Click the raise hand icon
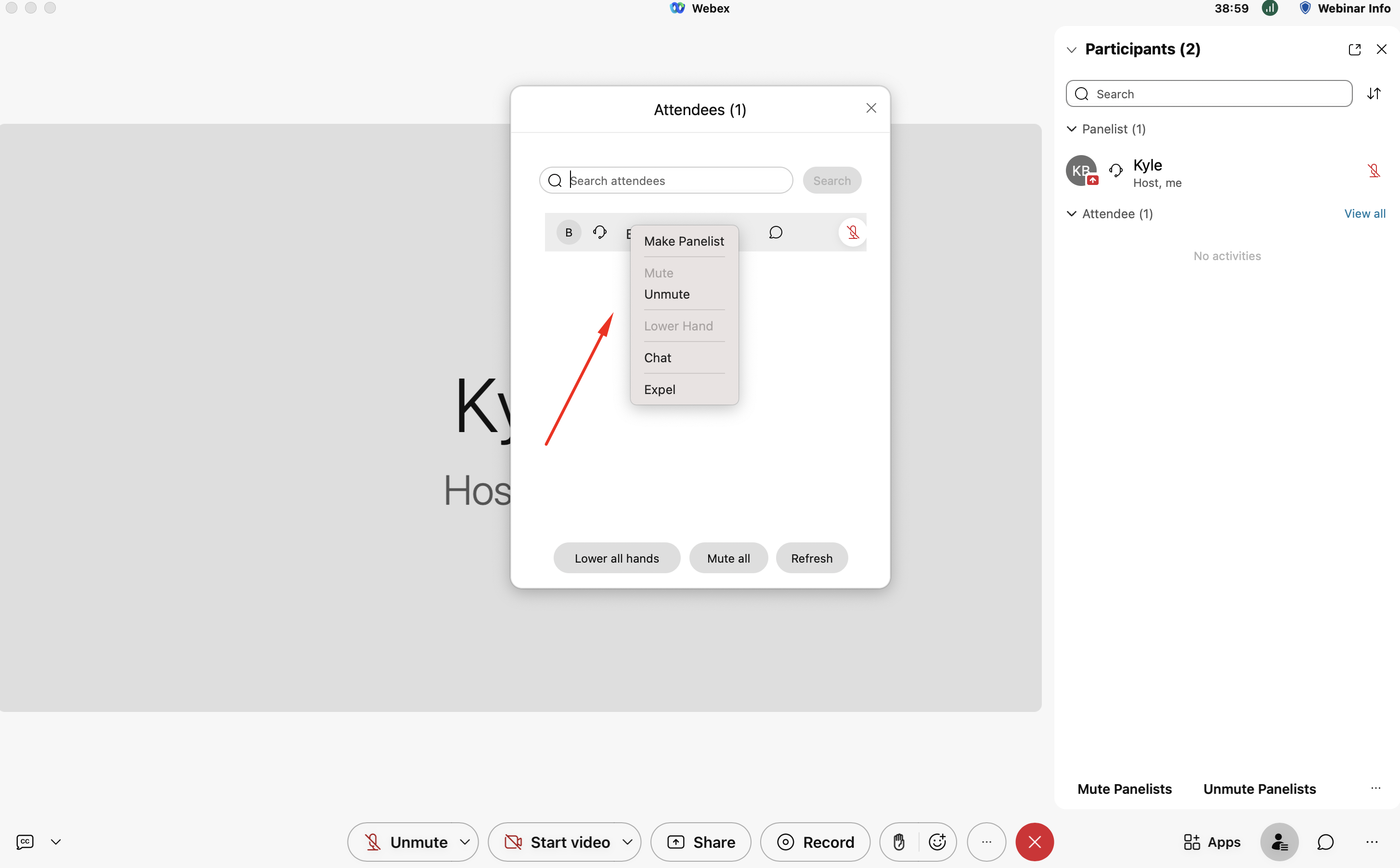Image resolution: width=1400 pixels, height=868 pixels. tap(898, 842)
